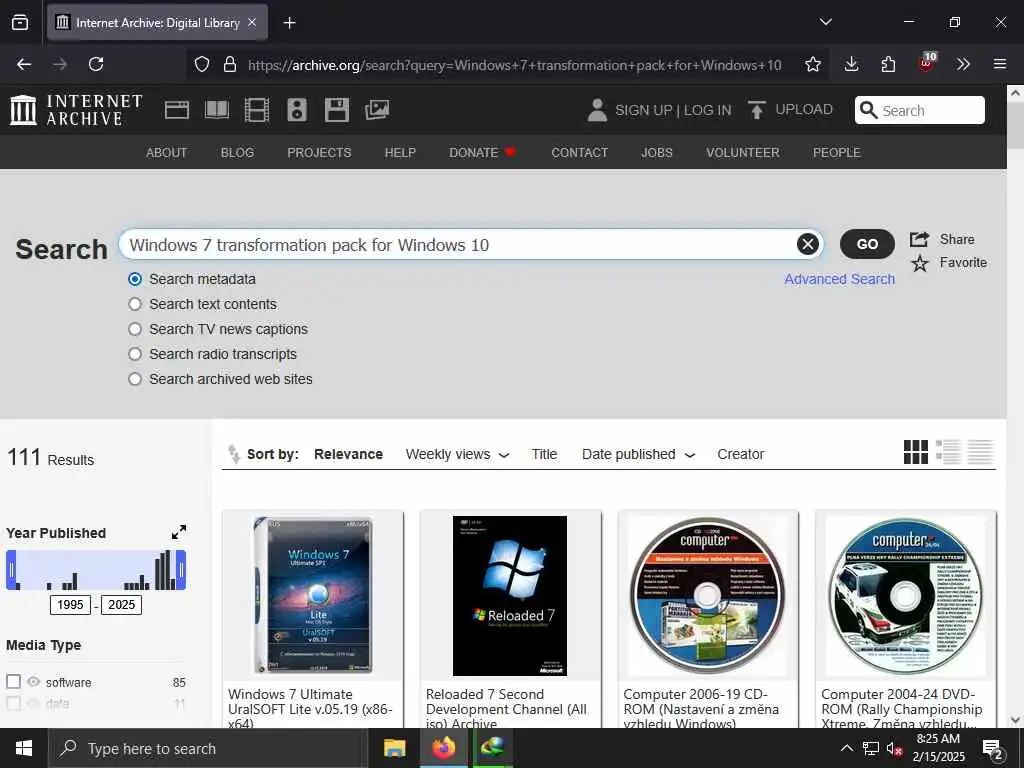1024x768 pixels.
Task: Open the Web (Wayback) media icon
Action: click(176, 110)
